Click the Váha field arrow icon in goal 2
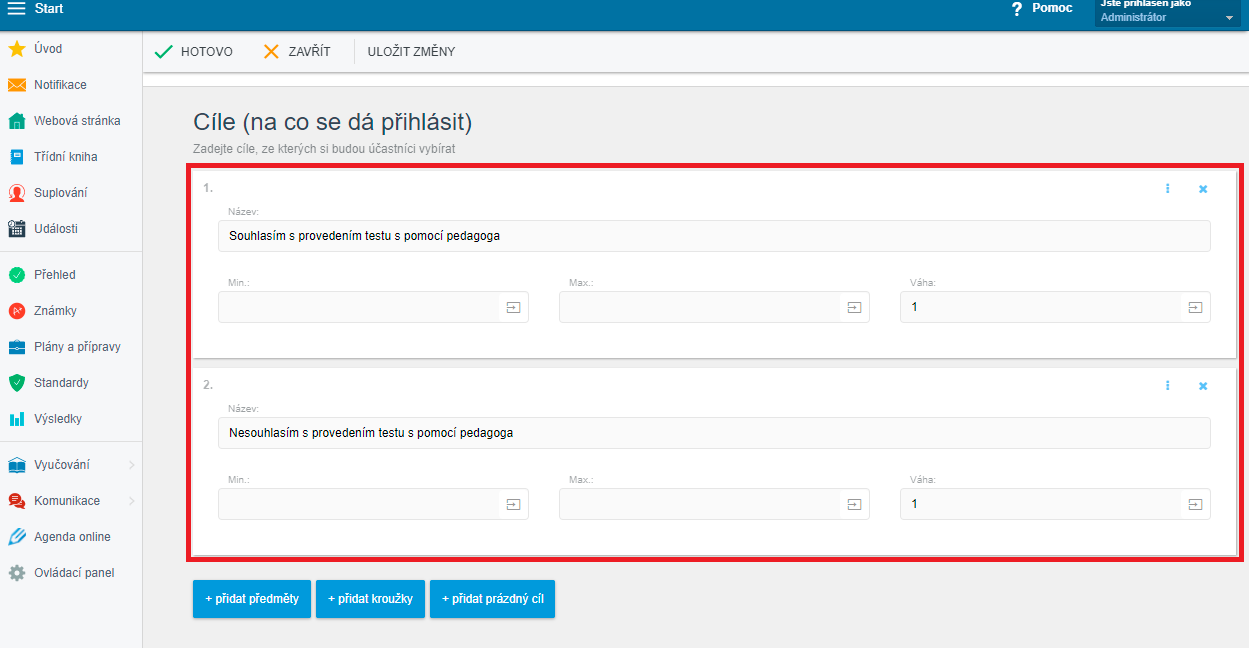The width and height of the screenshot is (1249, 648). (x=1195, y=505)
